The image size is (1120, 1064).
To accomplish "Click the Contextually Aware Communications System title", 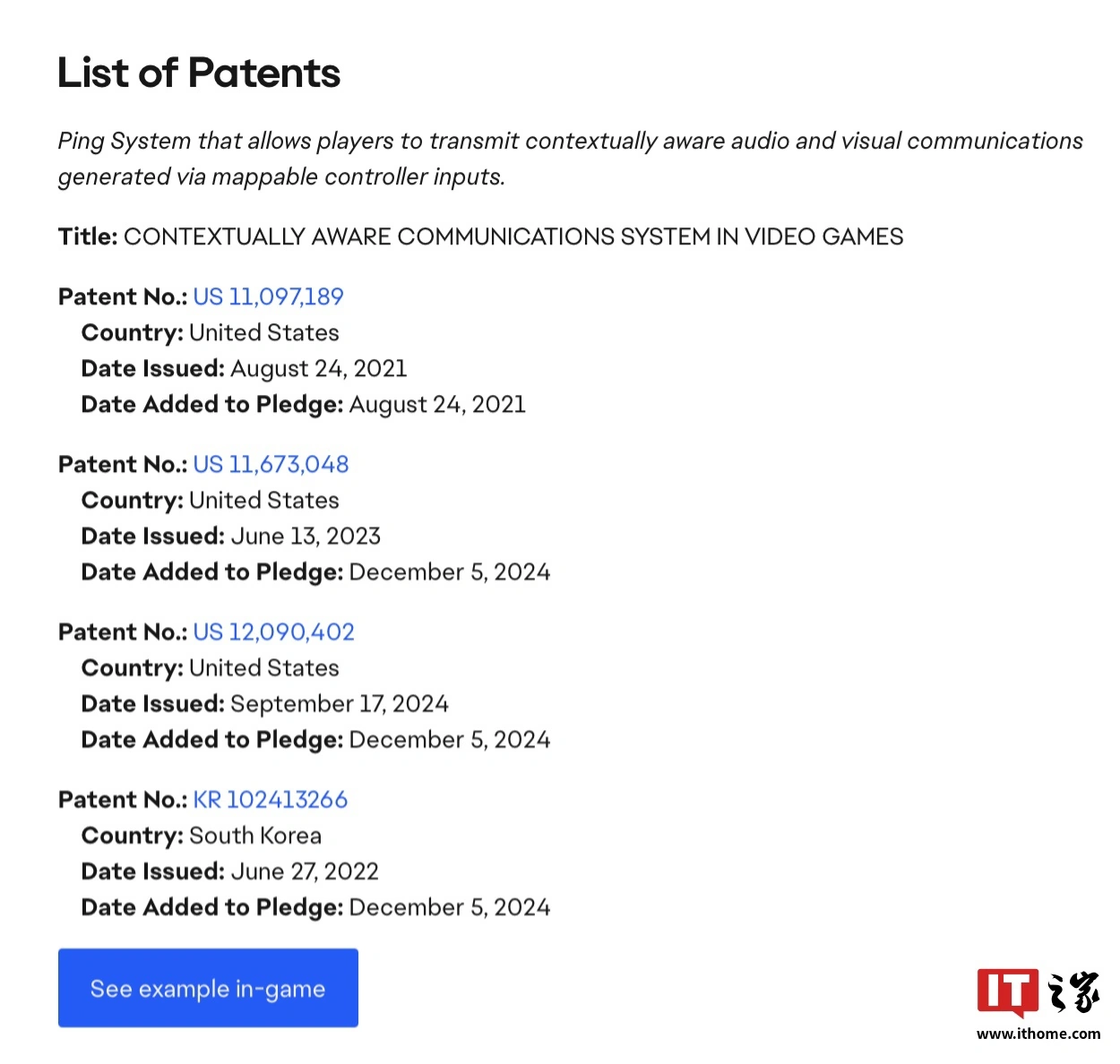I will [x=480, y=236].
